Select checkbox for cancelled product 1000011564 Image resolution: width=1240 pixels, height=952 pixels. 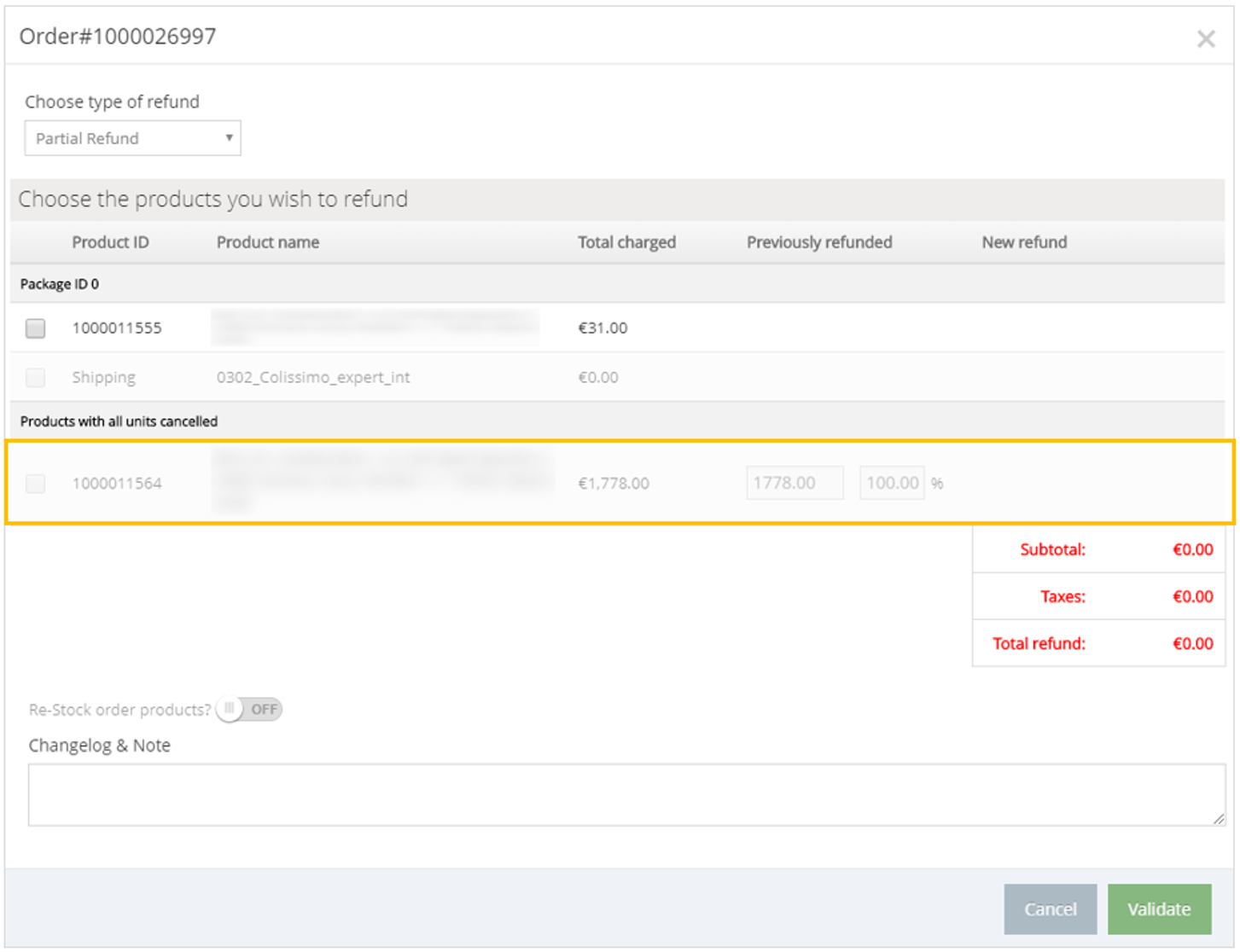tap(35, 484)
